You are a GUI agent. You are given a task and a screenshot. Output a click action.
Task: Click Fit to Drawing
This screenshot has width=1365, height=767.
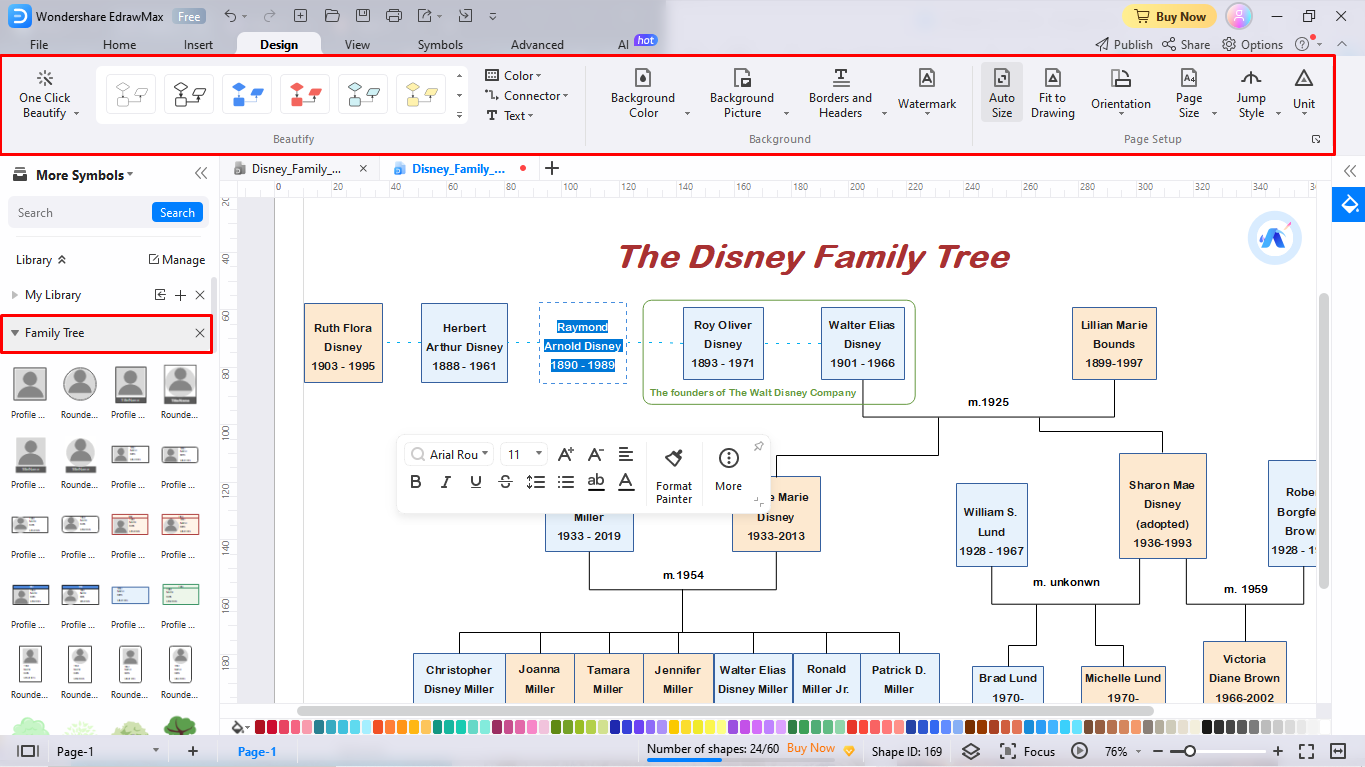pyautogui.click(x=1053, y=94)
